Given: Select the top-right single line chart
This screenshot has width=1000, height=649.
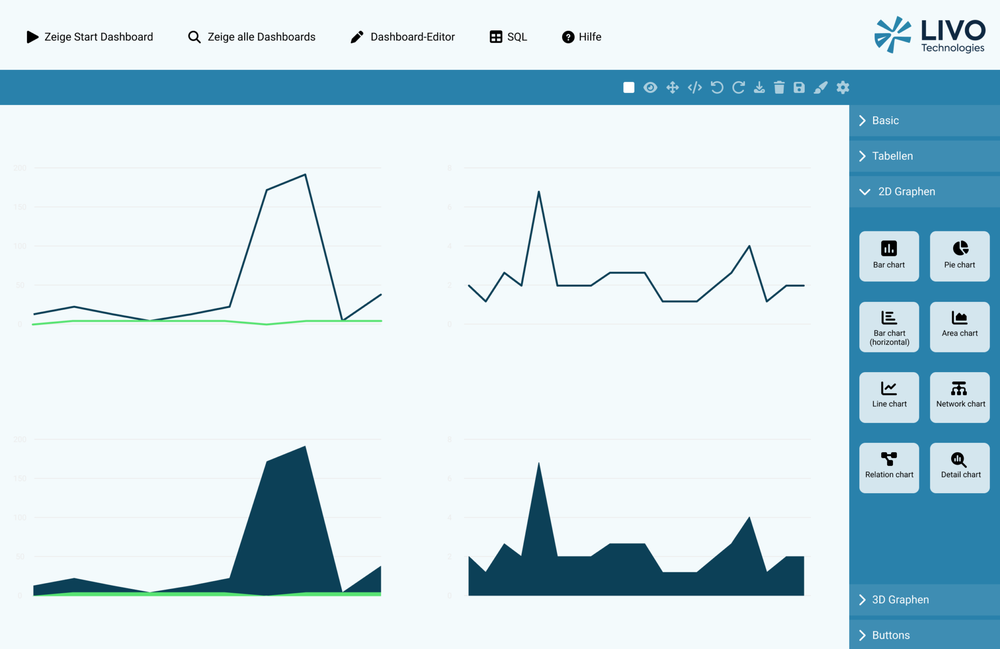Looking at the screenshot, I should coord(629,247).
